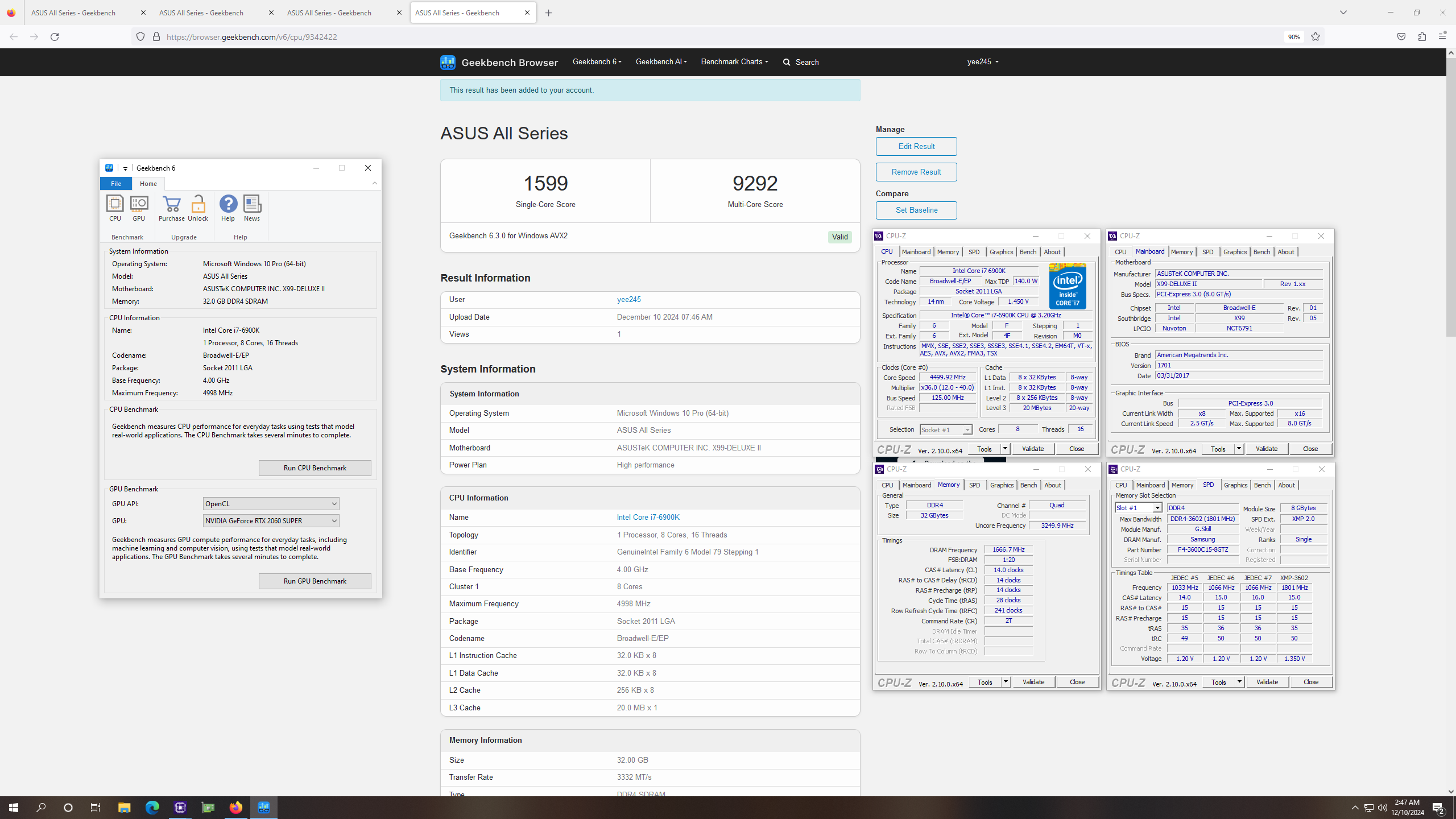This screenshot has width=1456, height=819.
Task: Click Run GPU Benchmark button
Action: tap(315, 581)
